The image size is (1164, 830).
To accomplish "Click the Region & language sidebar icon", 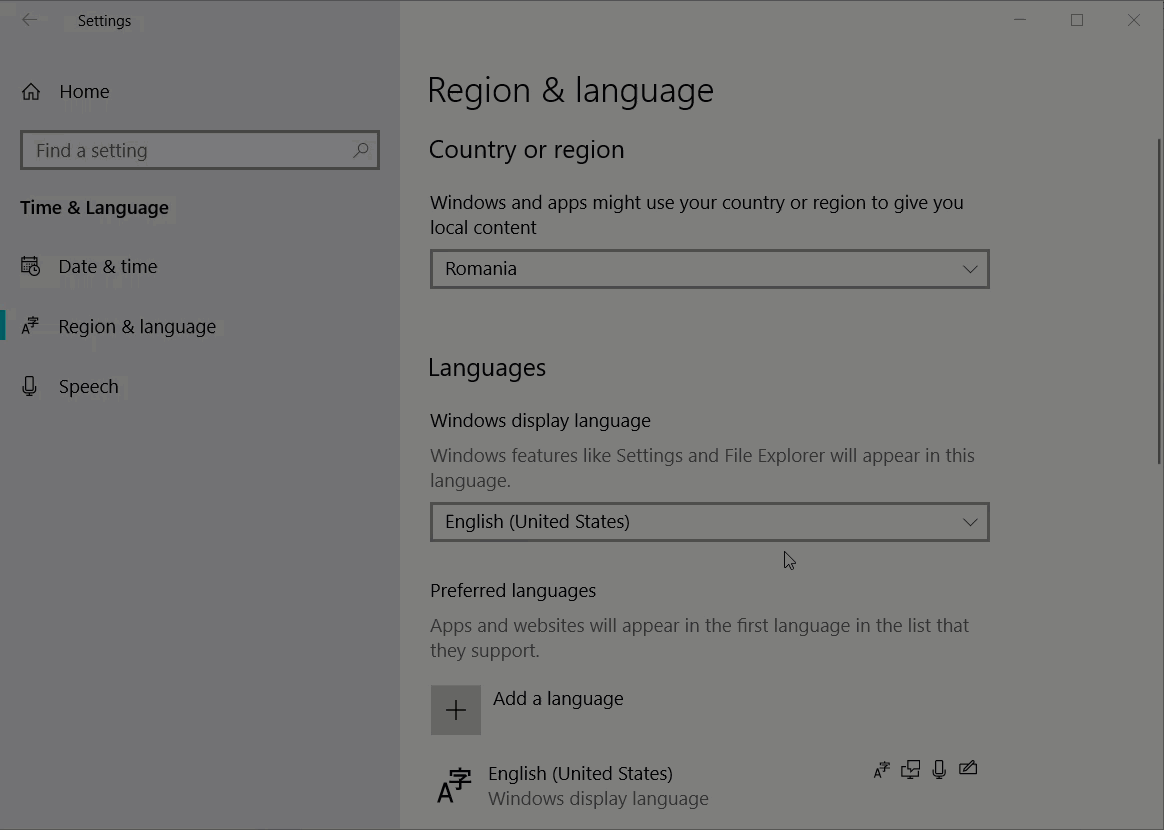I will tap(30, 326).
